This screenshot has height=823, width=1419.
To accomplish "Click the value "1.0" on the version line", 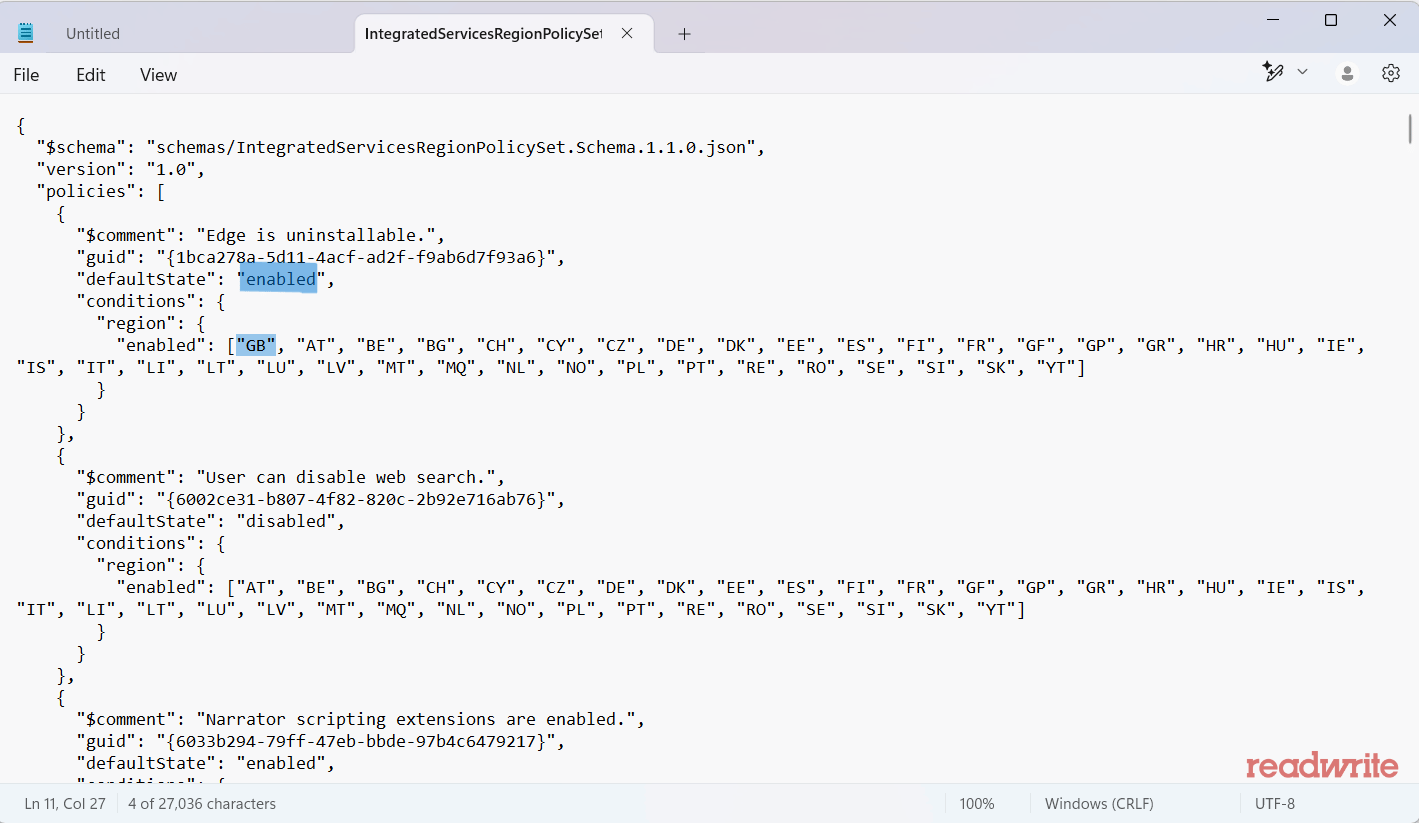I will tap(171, 169).
